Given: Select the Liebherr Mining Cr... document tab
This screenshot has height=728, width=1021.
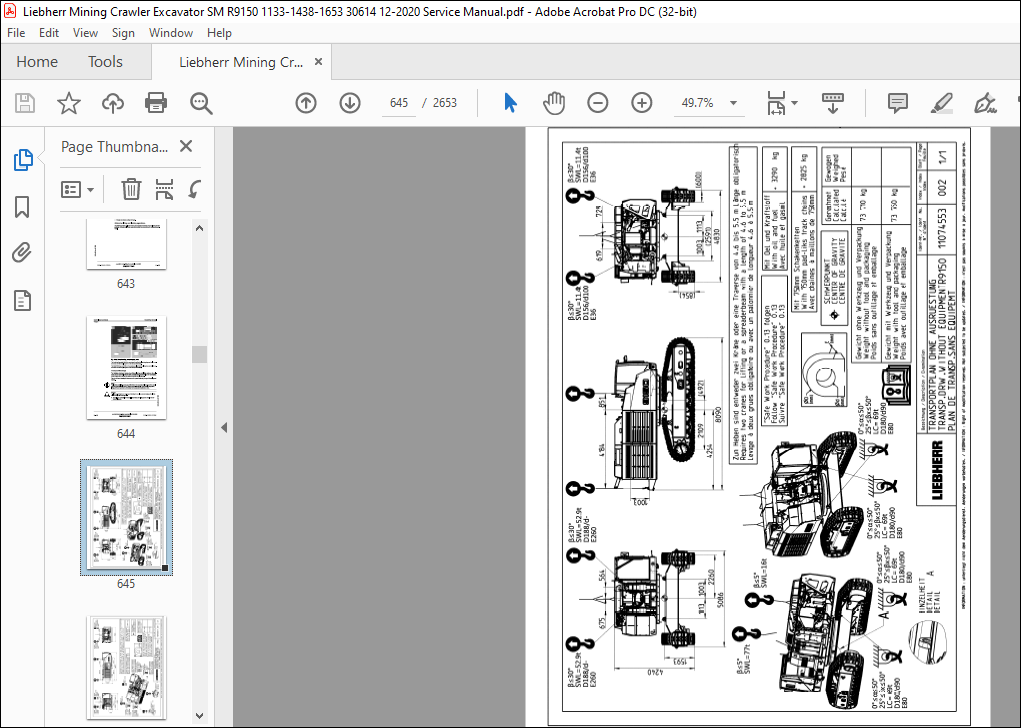Looking at the screenshot, I should click(241, 62).
